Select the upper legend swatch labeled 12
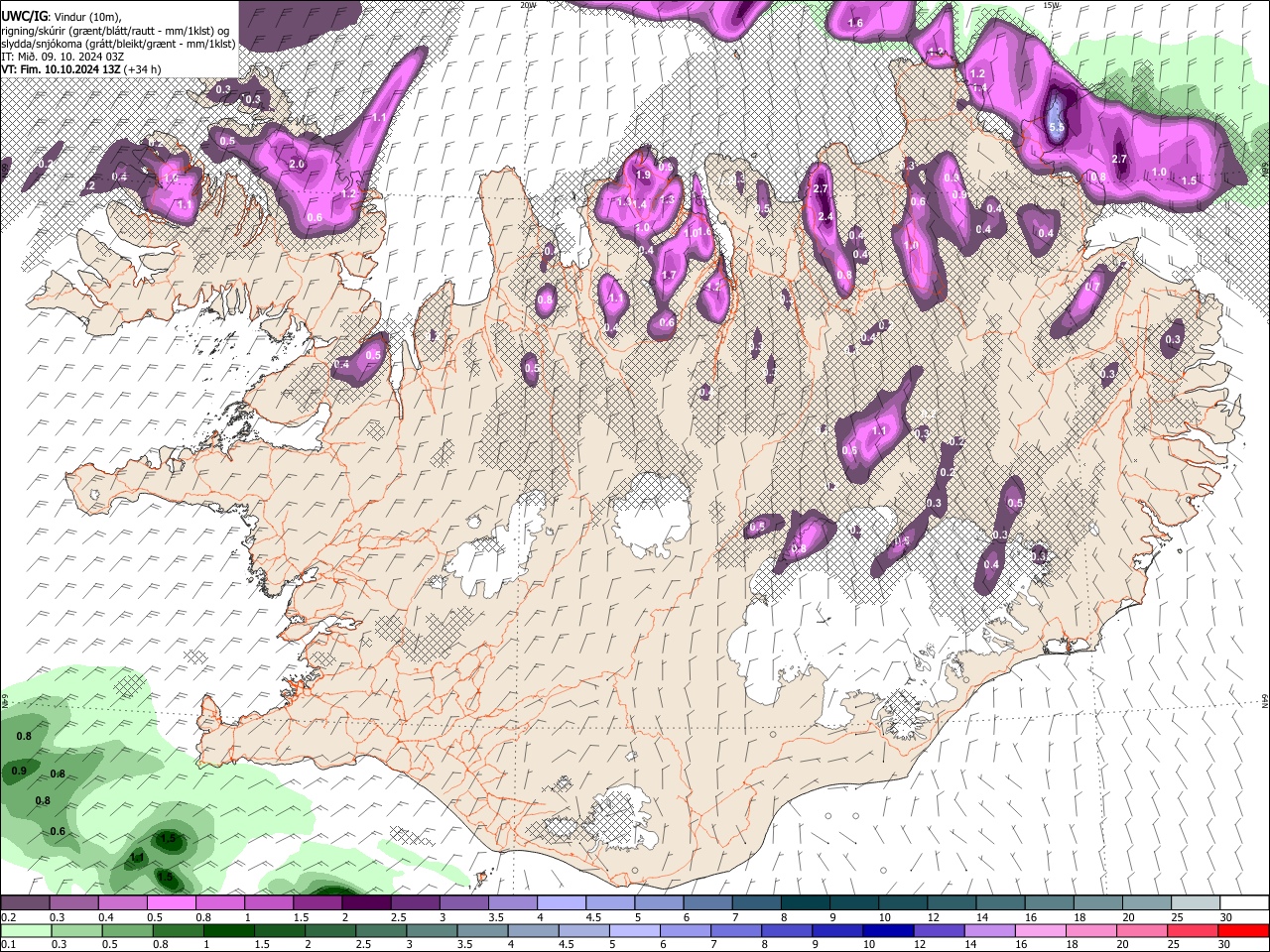Viewport: 1270px width, 952px height. (x=952, y=903)
